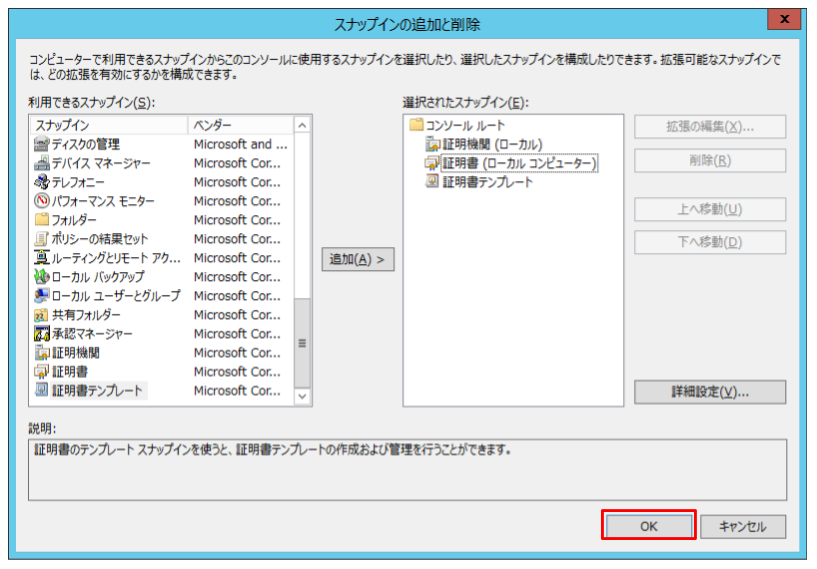Click the デバイス マネージャー snap-in icon
Screen dimensions: 817x569
click(x=42, y=163)
